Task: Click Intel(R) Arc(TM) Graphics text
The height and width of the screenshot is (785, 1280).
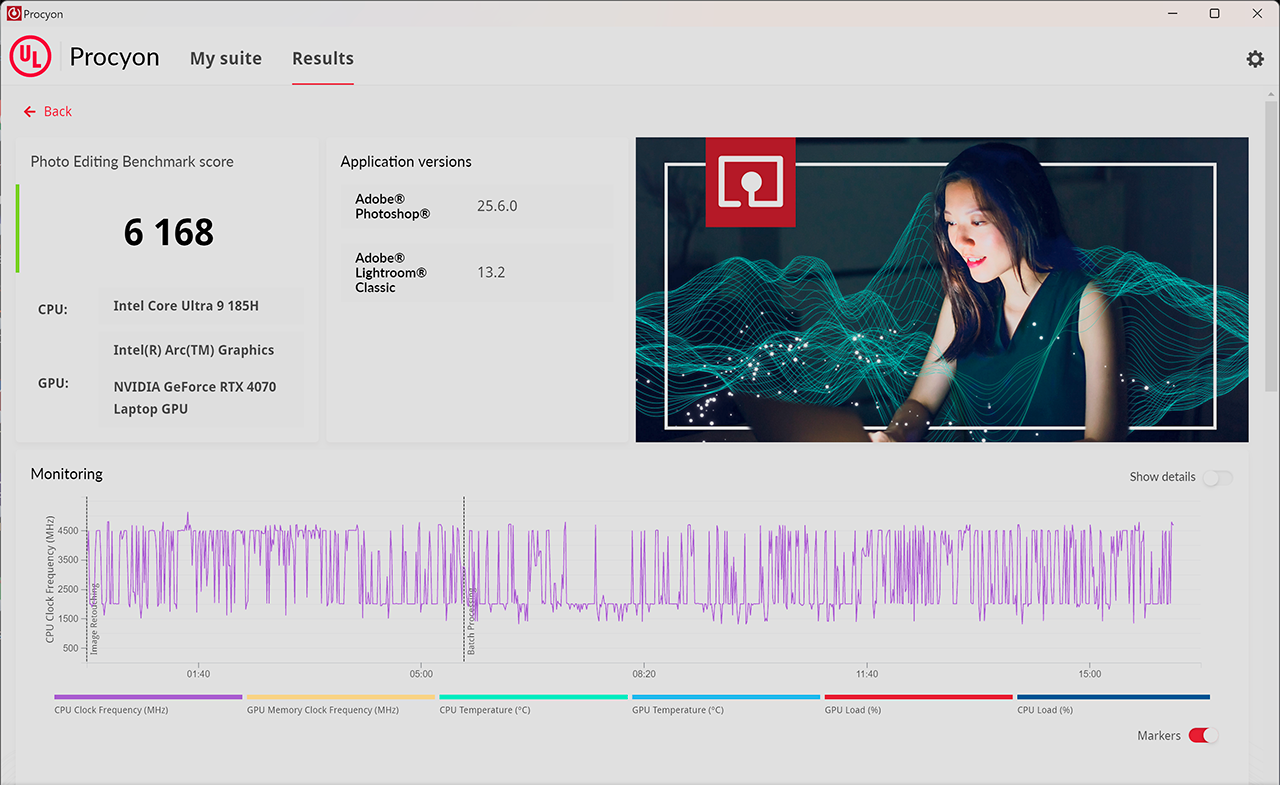Action: (194, 350)
